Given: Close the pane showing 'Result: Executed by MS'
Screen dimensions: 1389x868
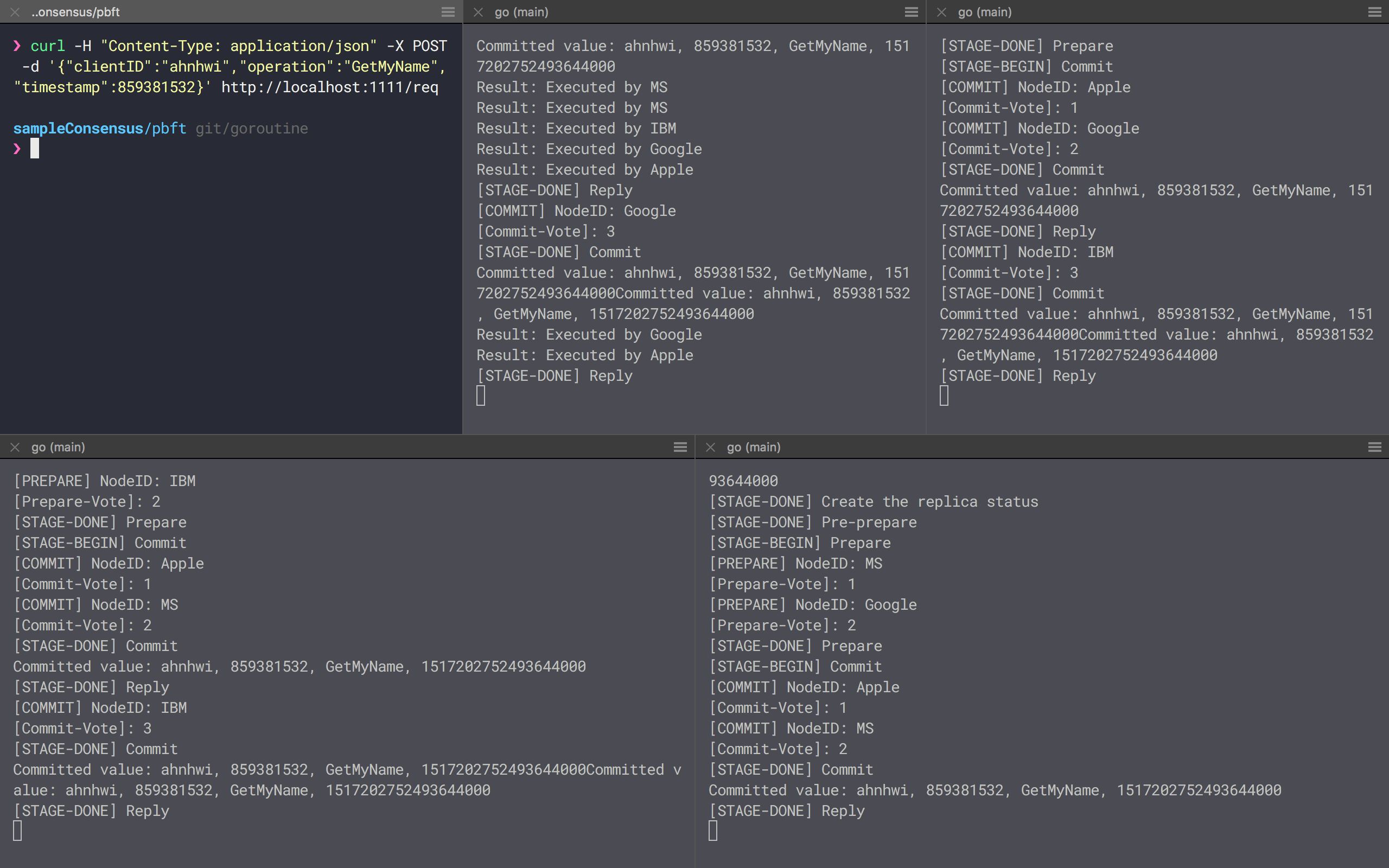Looking at the screenshot, I should (x=478, y=12).
